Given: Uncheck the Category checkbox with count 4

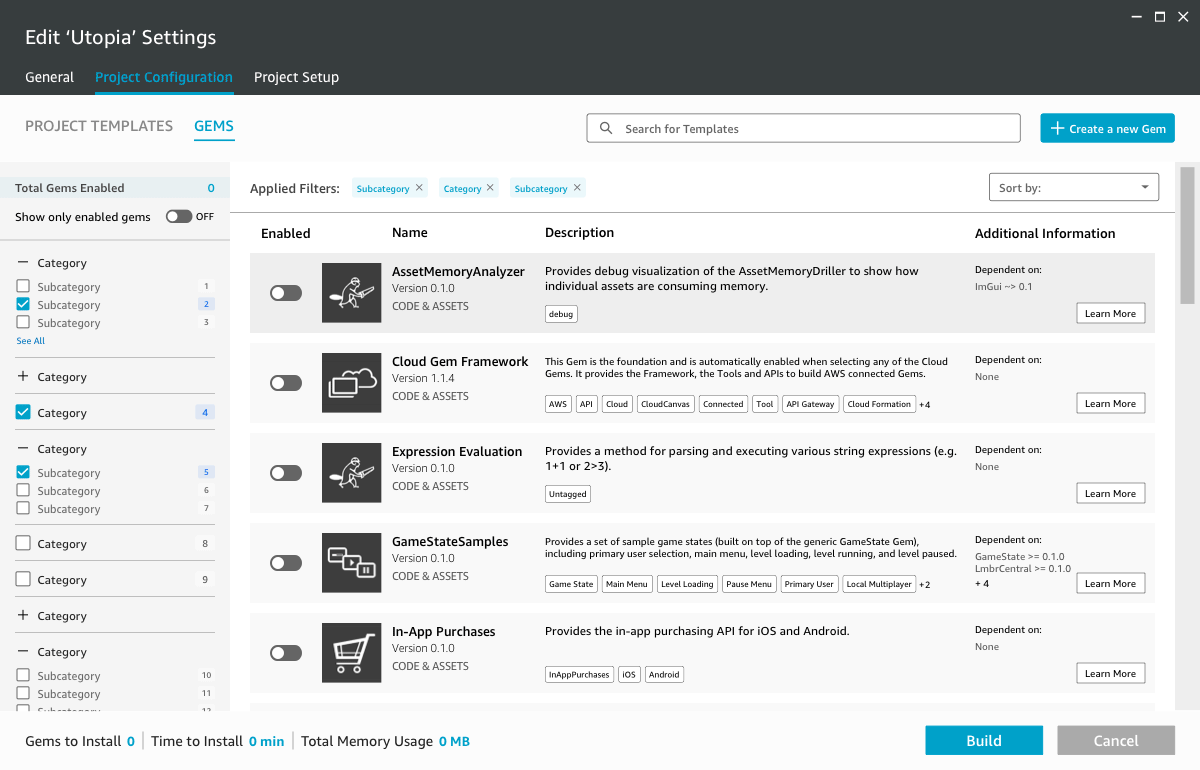Looking at the screenshot, I should [x=23, y=412].
